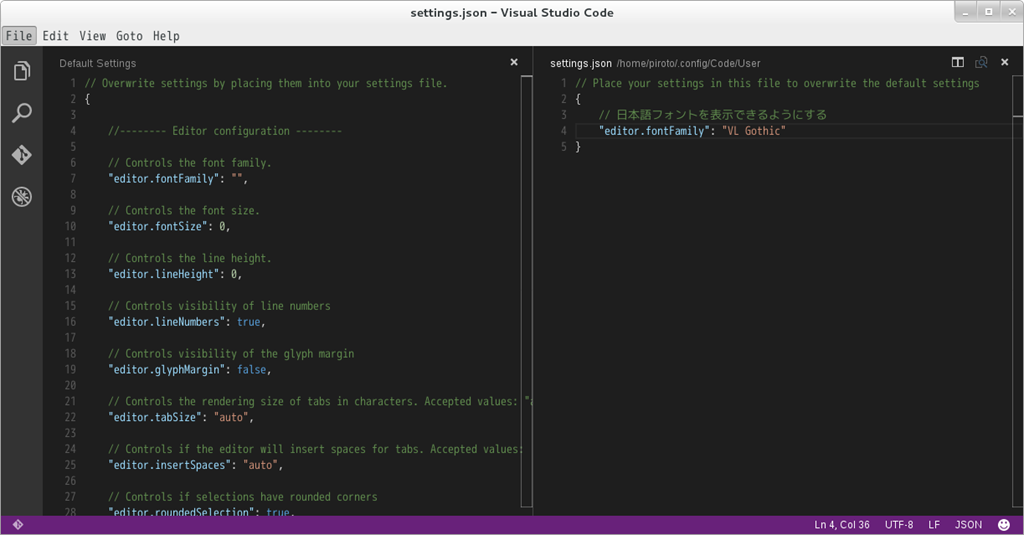Change the JSON language mode selector
Viewport: 1024px width, 535px height.
point(968,525)
